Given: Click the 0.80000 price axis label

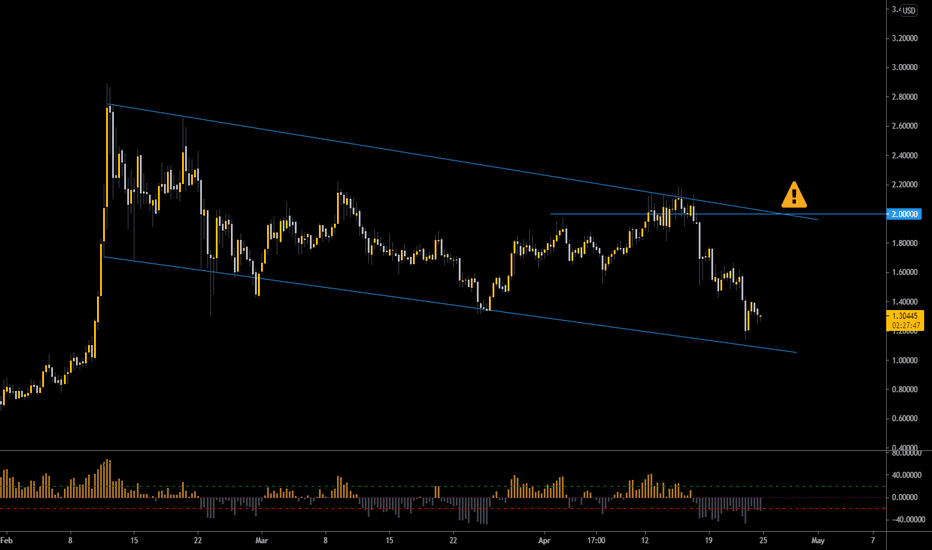Looking at the screenshot, I should pos(904,389).
